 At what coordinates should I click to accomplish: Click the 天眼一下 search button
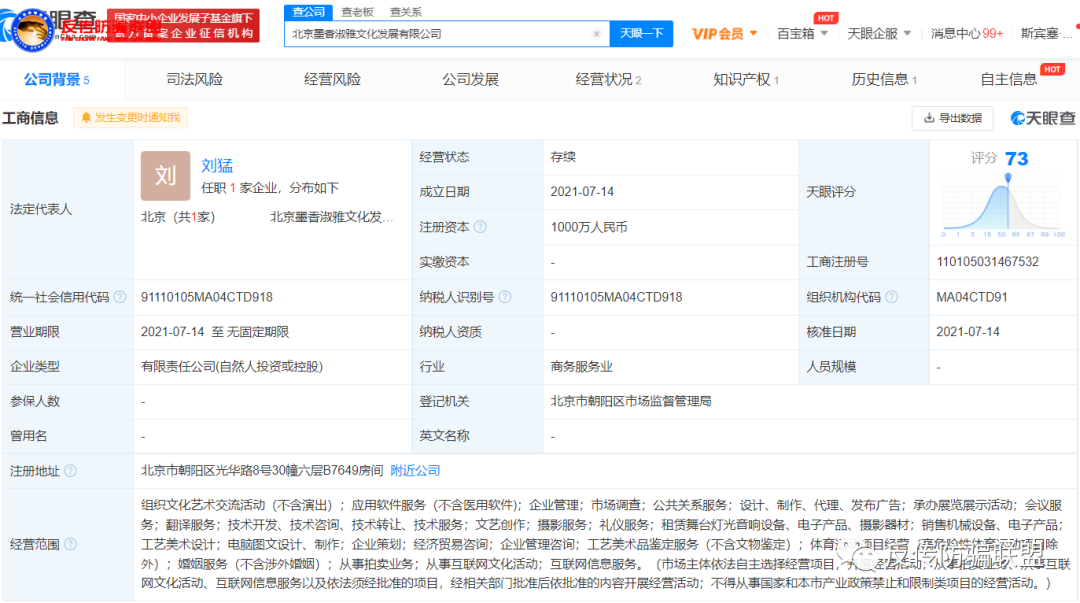point(643,33)
